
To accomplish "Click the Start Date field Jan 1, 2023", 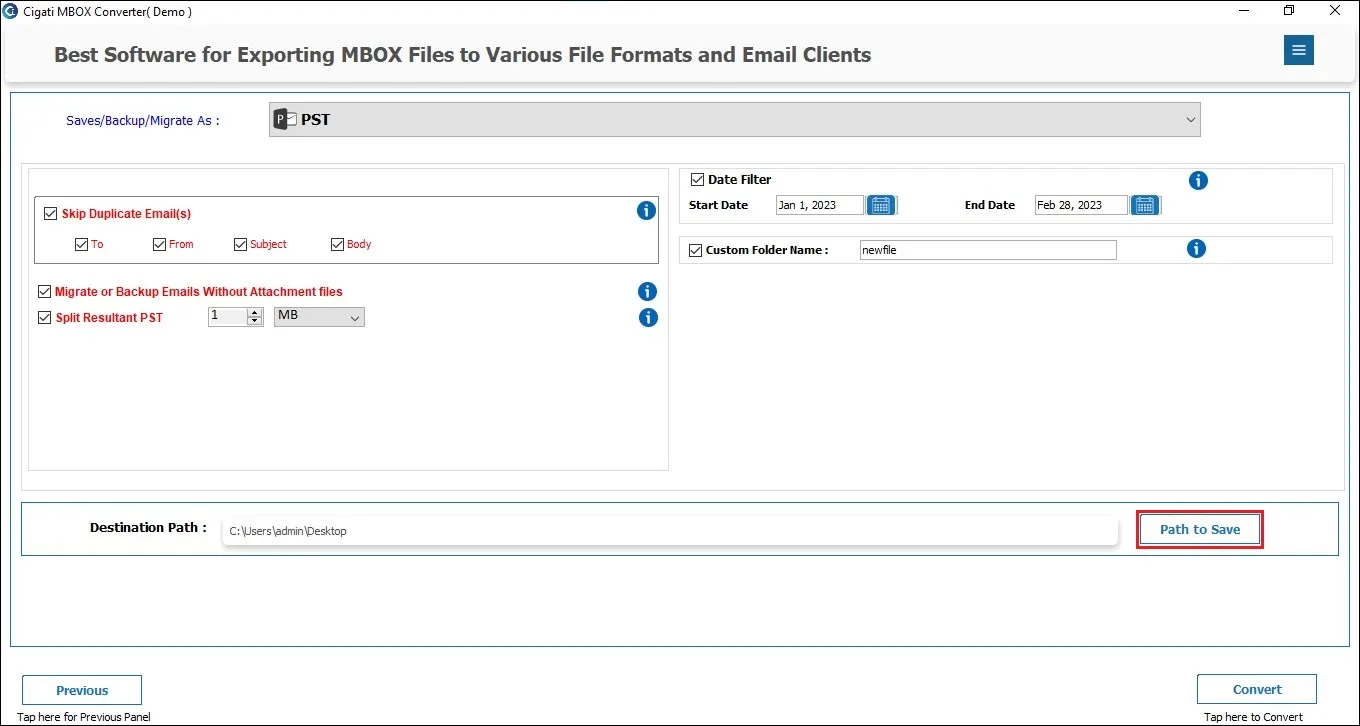I will click(820, 205).
